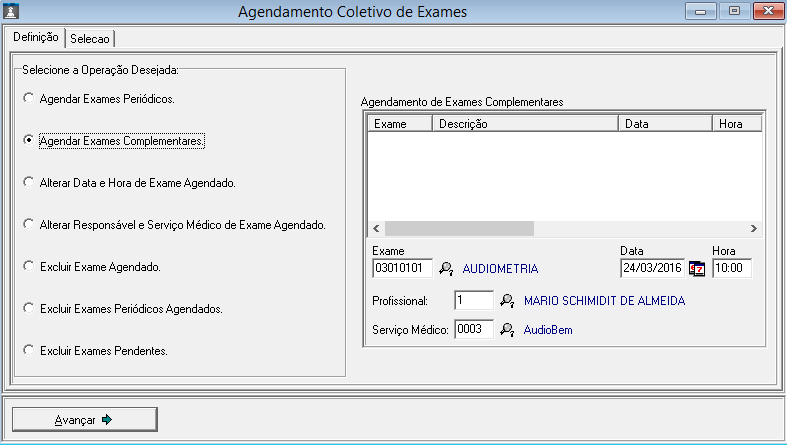Open the calendar date picker icon
Viewport: 787px width, 445px height.
tap(697, 268)
